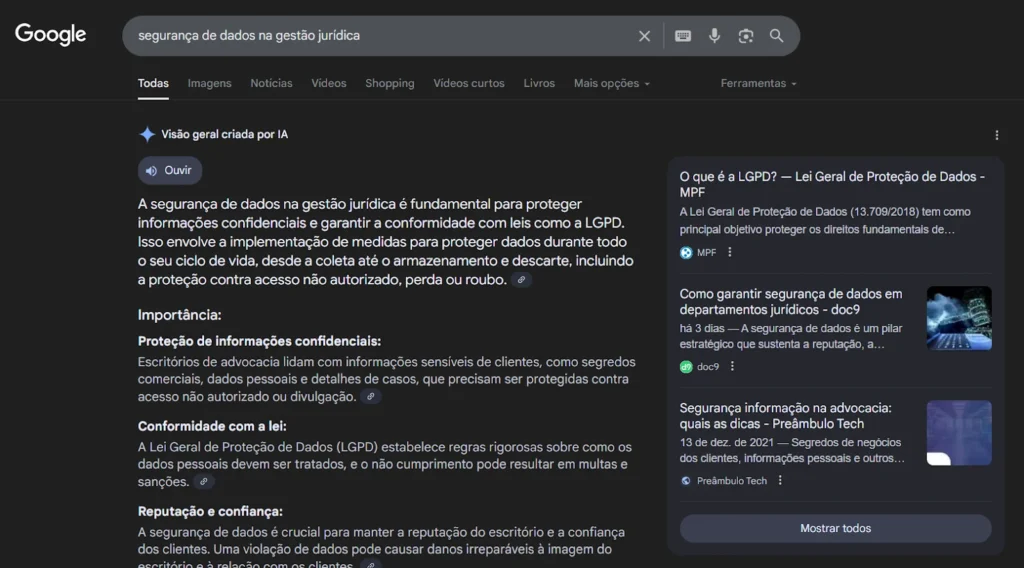Click the AI overview sparkle icon

(x=147, y=134)
